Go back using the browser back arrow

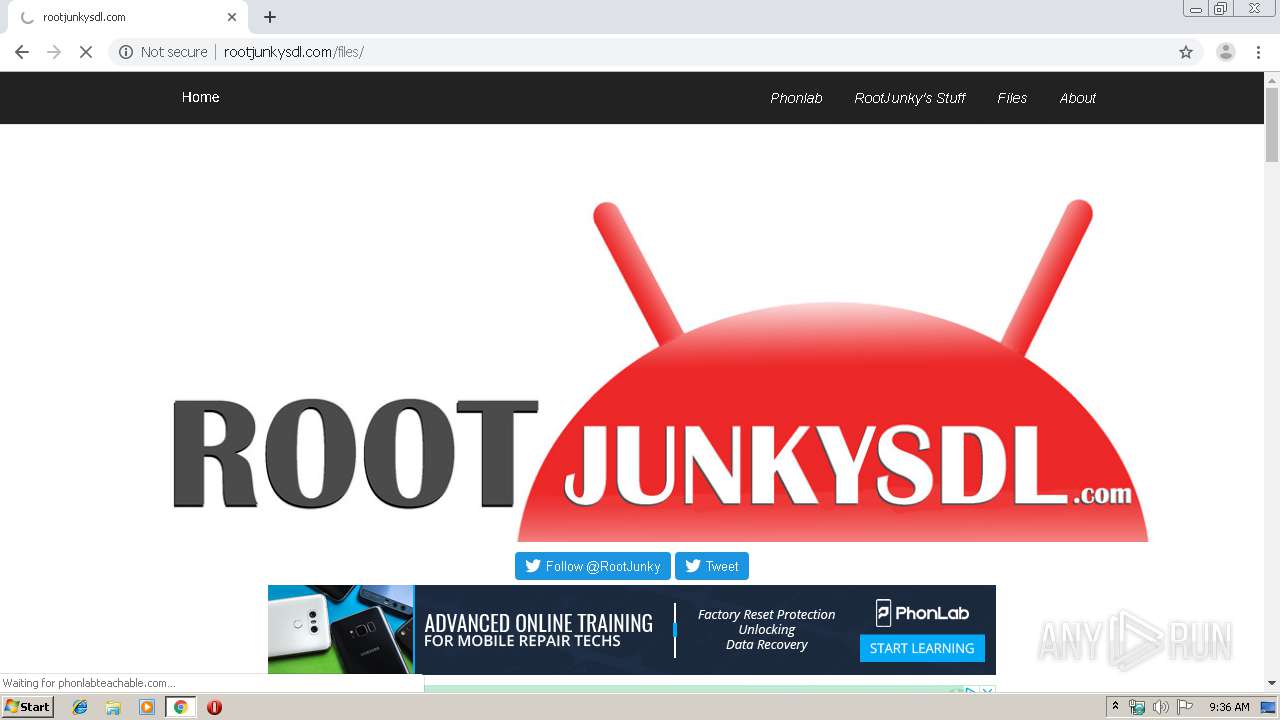pyautogui.click(x=22, y=52)
